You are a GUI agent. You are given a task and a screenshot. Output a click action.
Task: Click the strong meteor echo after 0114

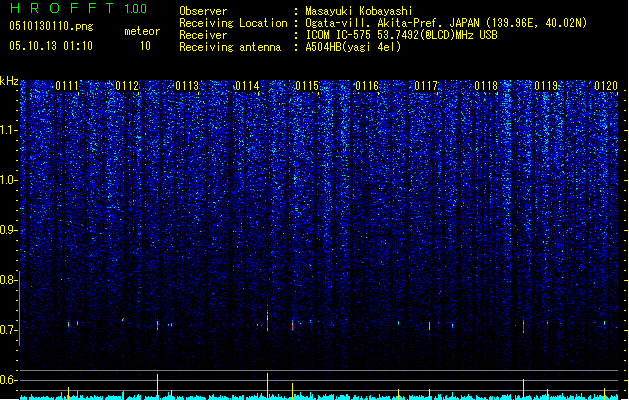pyautogui.click(x=268, y=319)
